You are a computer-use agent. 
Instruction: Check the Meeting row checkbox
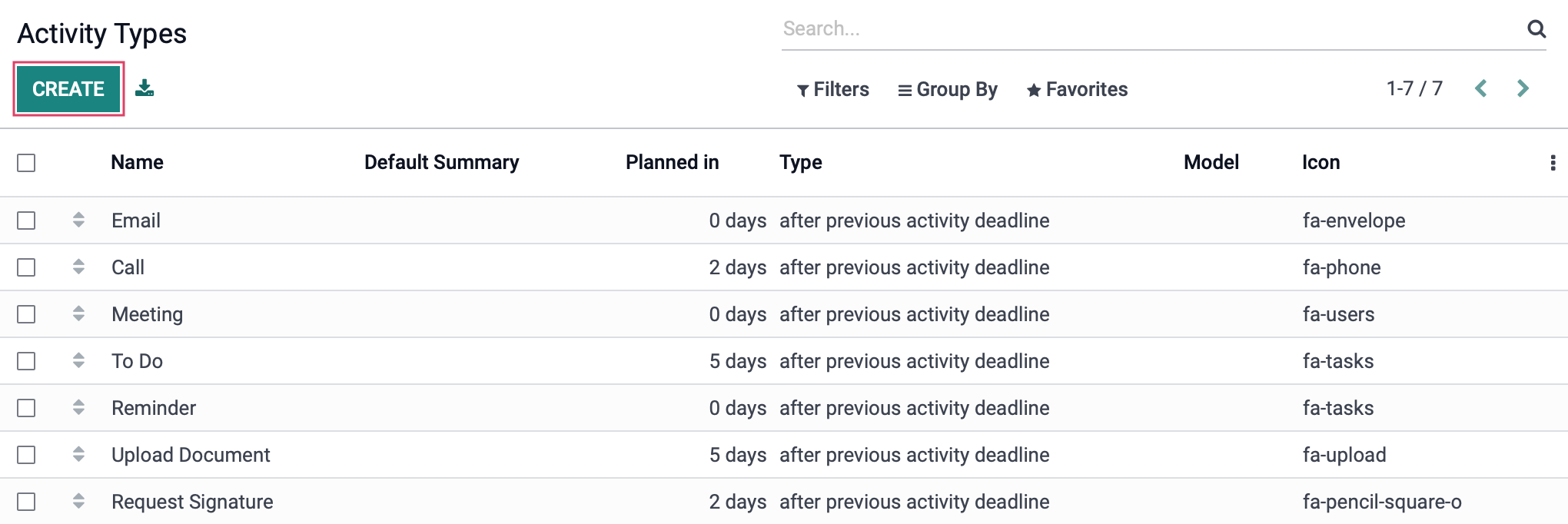26,314
